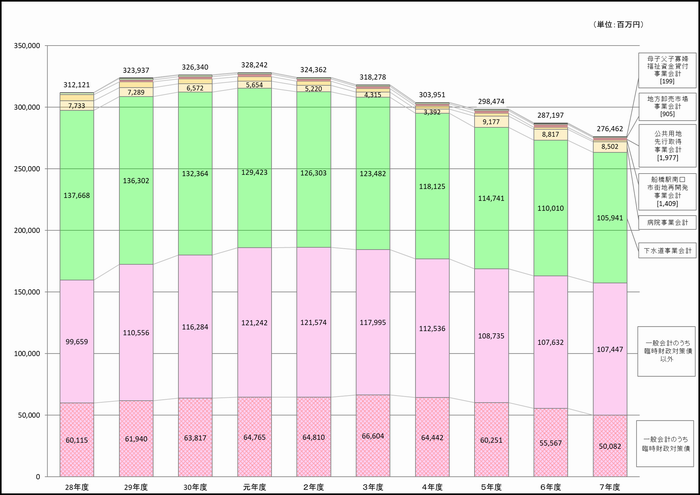Select the 地方卸売市場事業会計 [905] legend box
This screenshot has height=495, width=700.
coord(667,107)
